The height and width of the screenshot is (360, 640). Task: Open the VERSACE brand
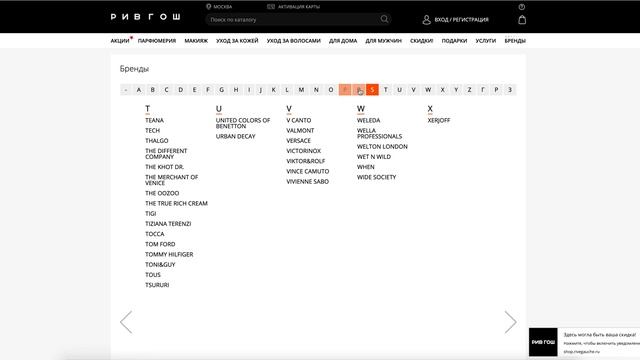[298, 141]
